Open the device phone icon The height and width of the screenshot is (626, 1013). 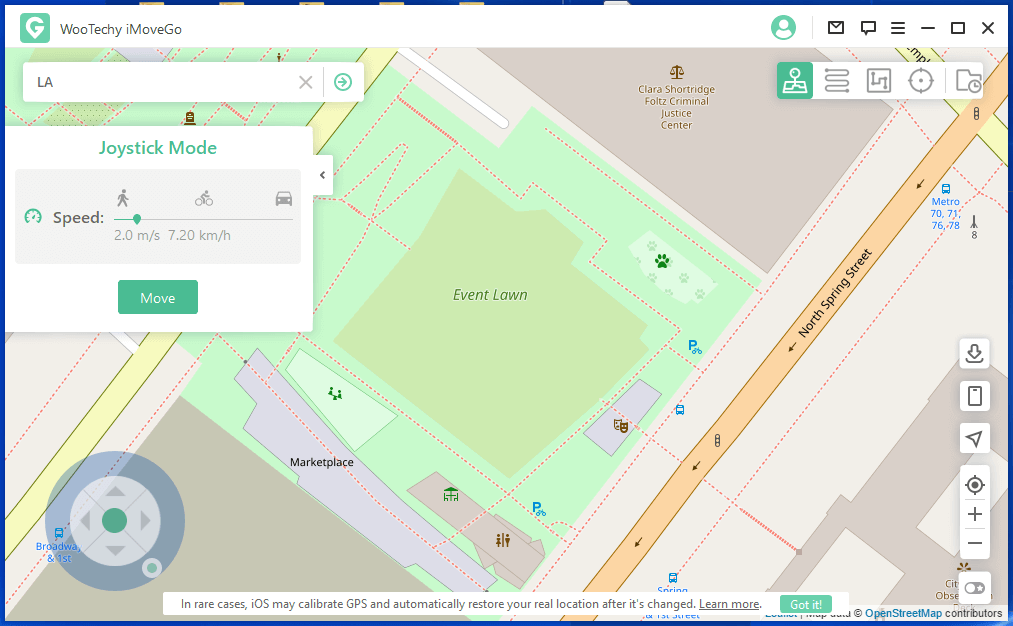click(974, 396)
